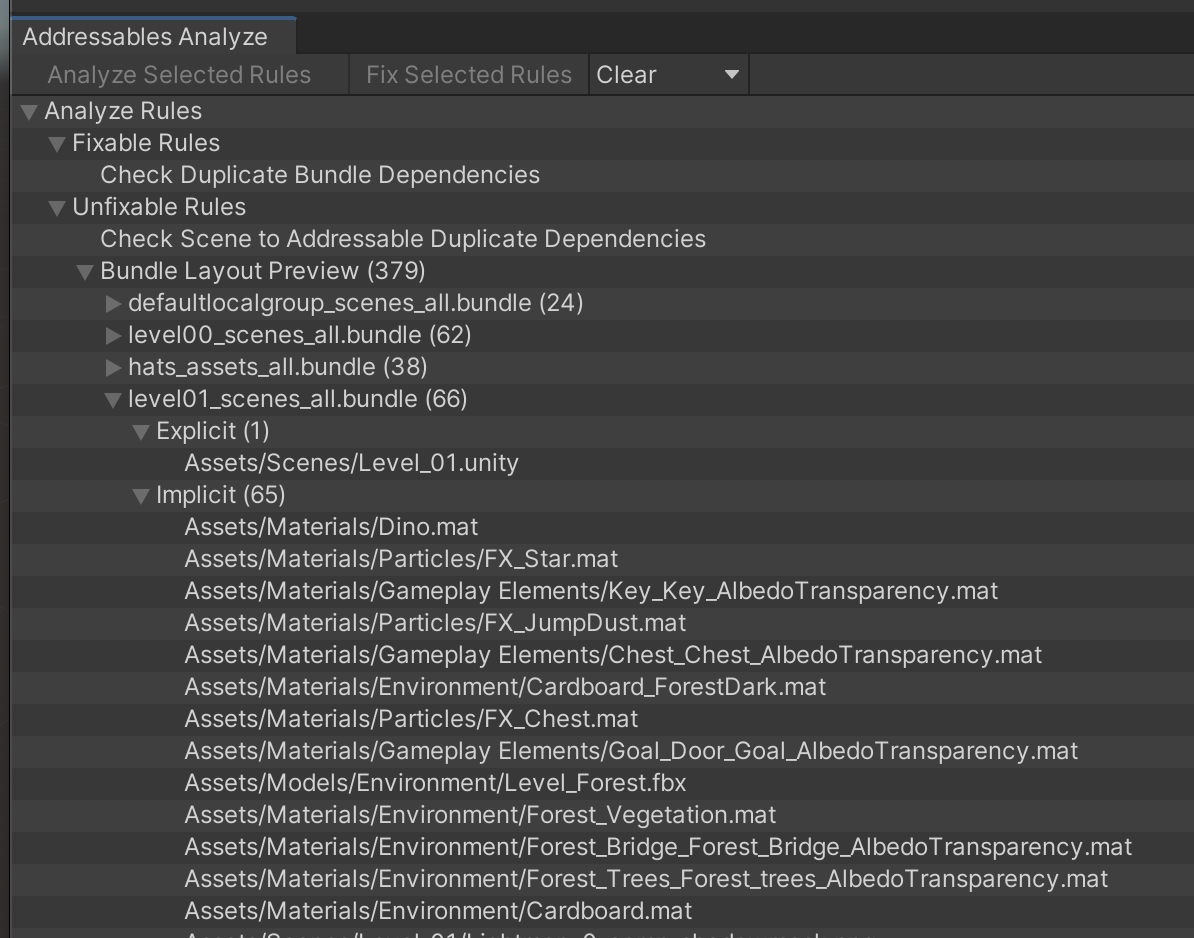Expand the hats_assets_all.bundle entry
The image size is (1194, 938).
pos(113,367)
